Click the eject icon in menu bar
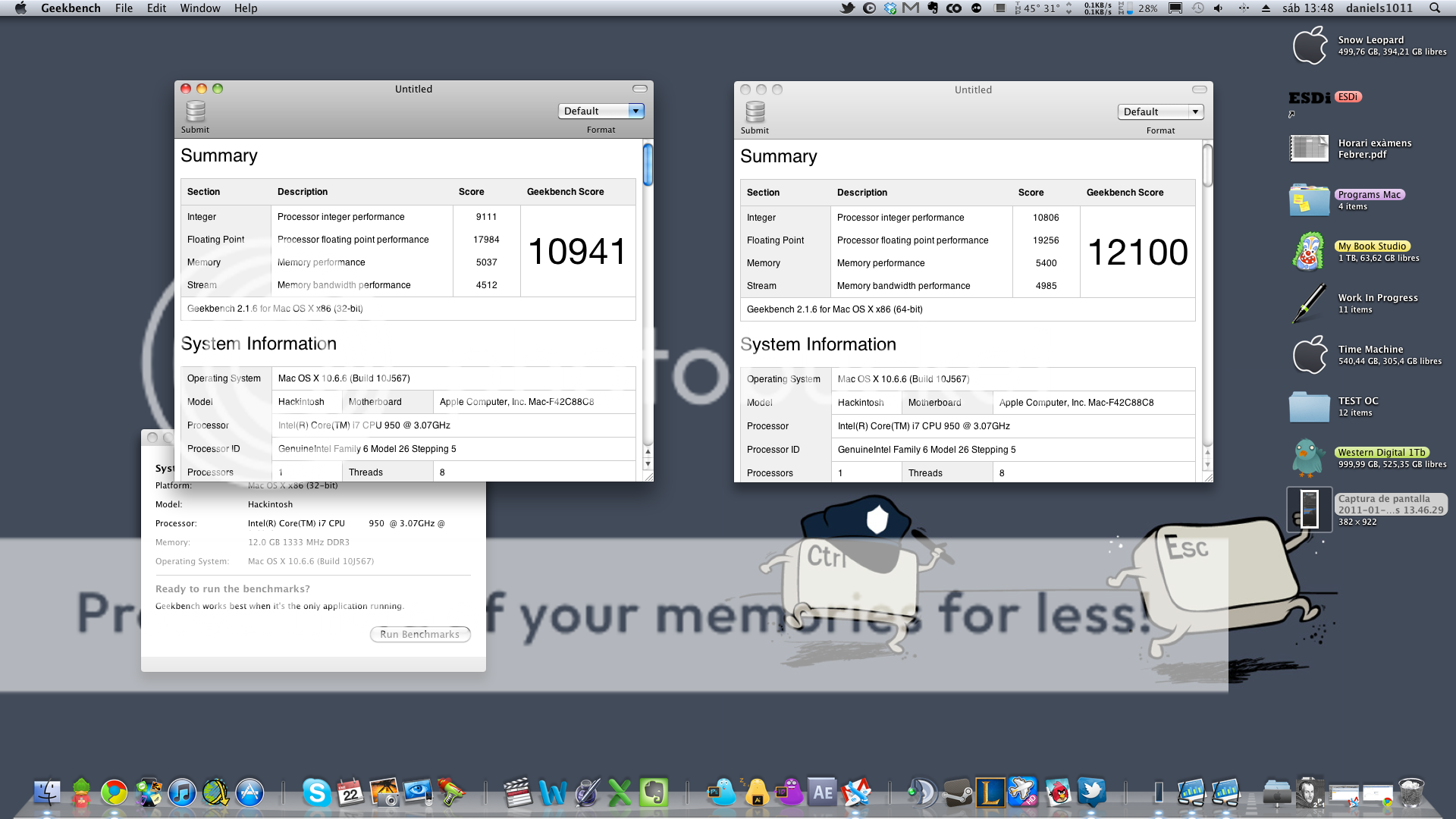 tap(1266, 8)
